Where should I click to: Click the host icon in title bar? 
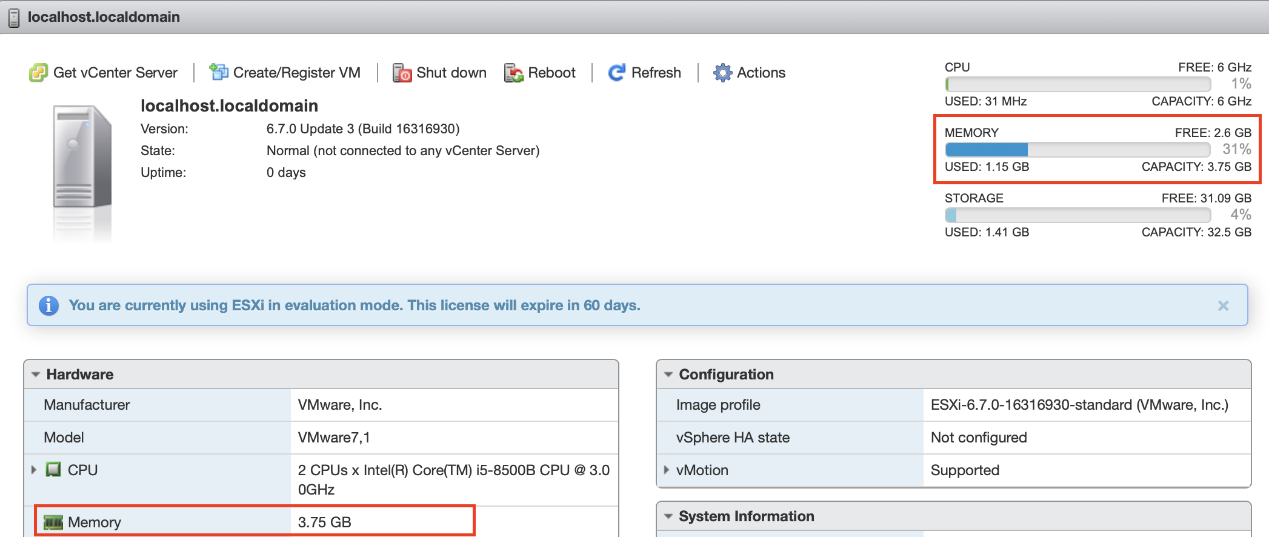tap(14, 18)
